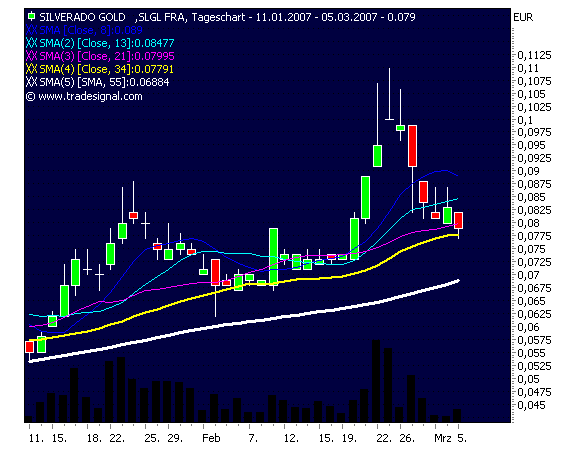Select legend entry SMA(2) [Close, 13]:0.08477
Image resolution: width=569 pixels, height=455 pixels.
(x=107, y=43)
